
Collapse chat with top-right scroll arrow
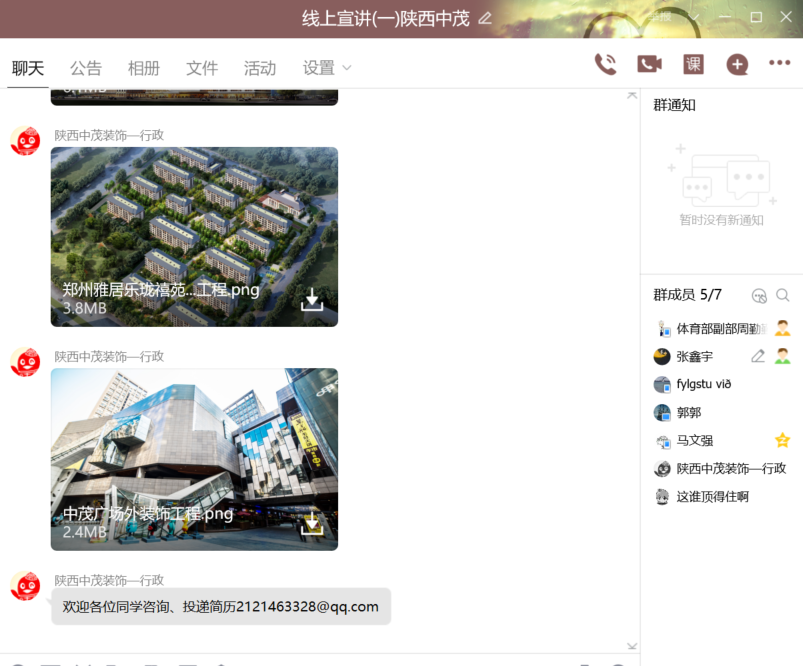click(631, 96)
